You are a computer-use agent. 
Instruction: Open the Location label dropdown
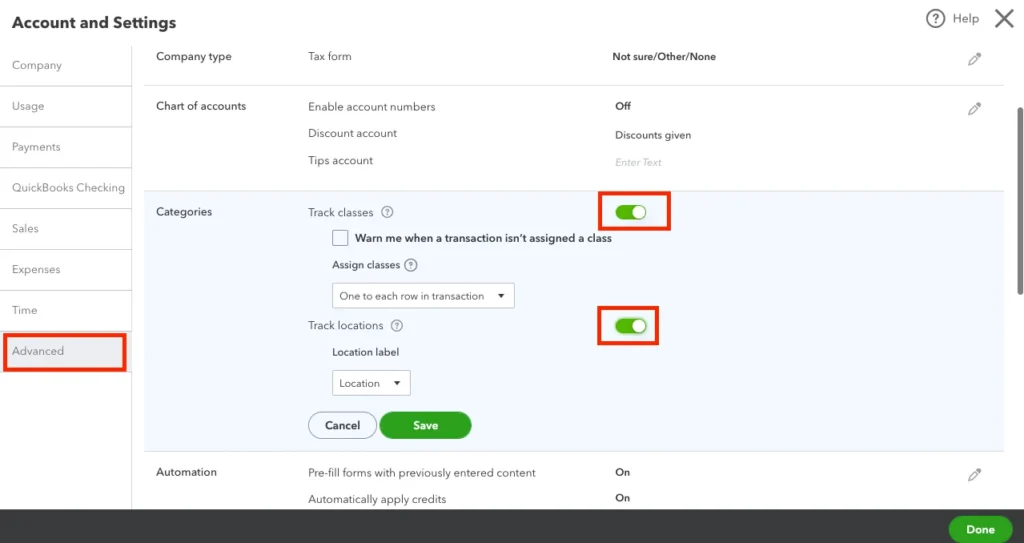(x=371, y=383)
